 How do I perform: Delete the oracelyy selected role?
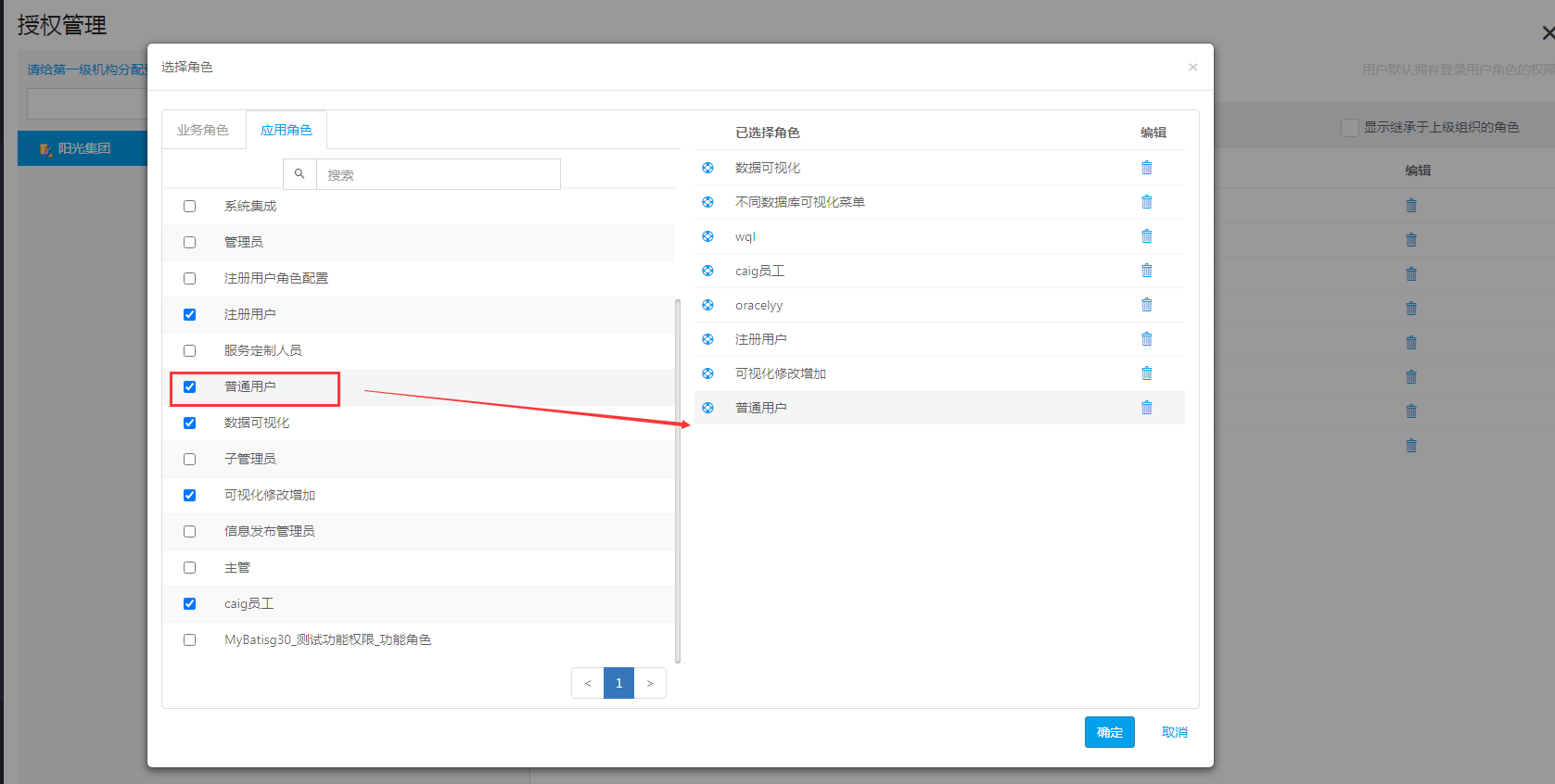1146,305
